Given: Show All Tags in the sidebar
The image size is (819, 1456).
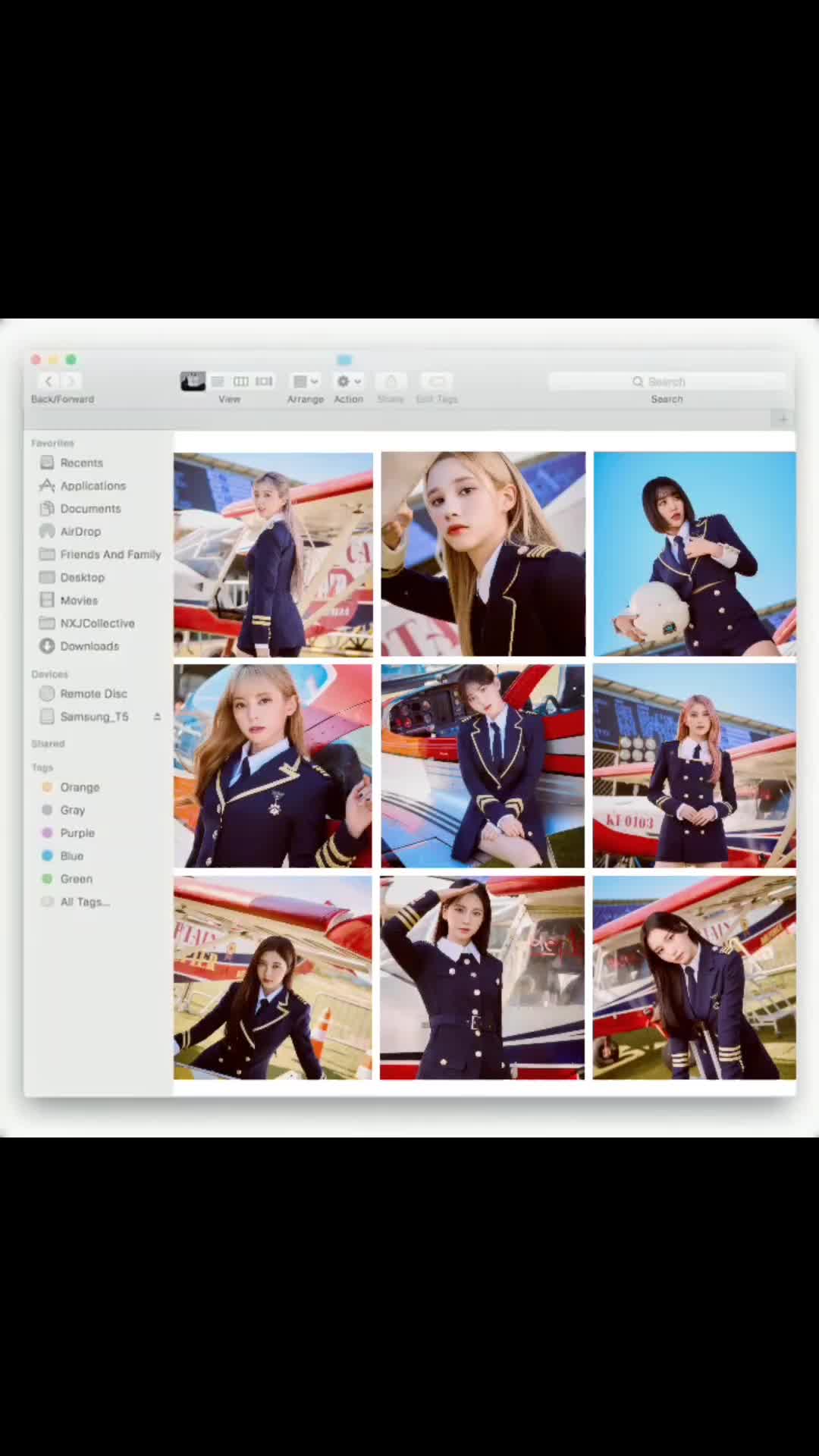Looking at the screenshot, I should pos(76,902).
